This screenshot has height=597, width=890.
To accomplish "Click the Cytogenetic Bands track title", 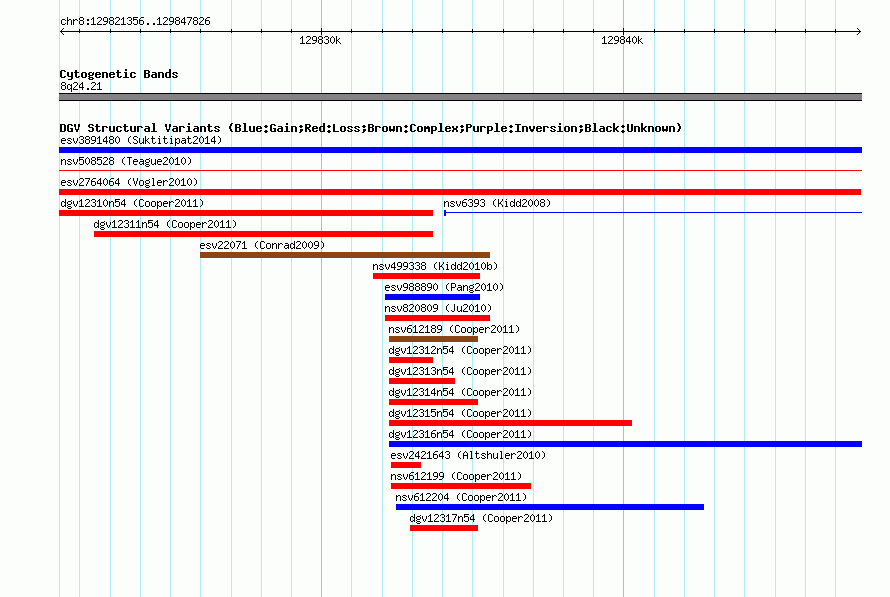I will (x=119, y=74).
